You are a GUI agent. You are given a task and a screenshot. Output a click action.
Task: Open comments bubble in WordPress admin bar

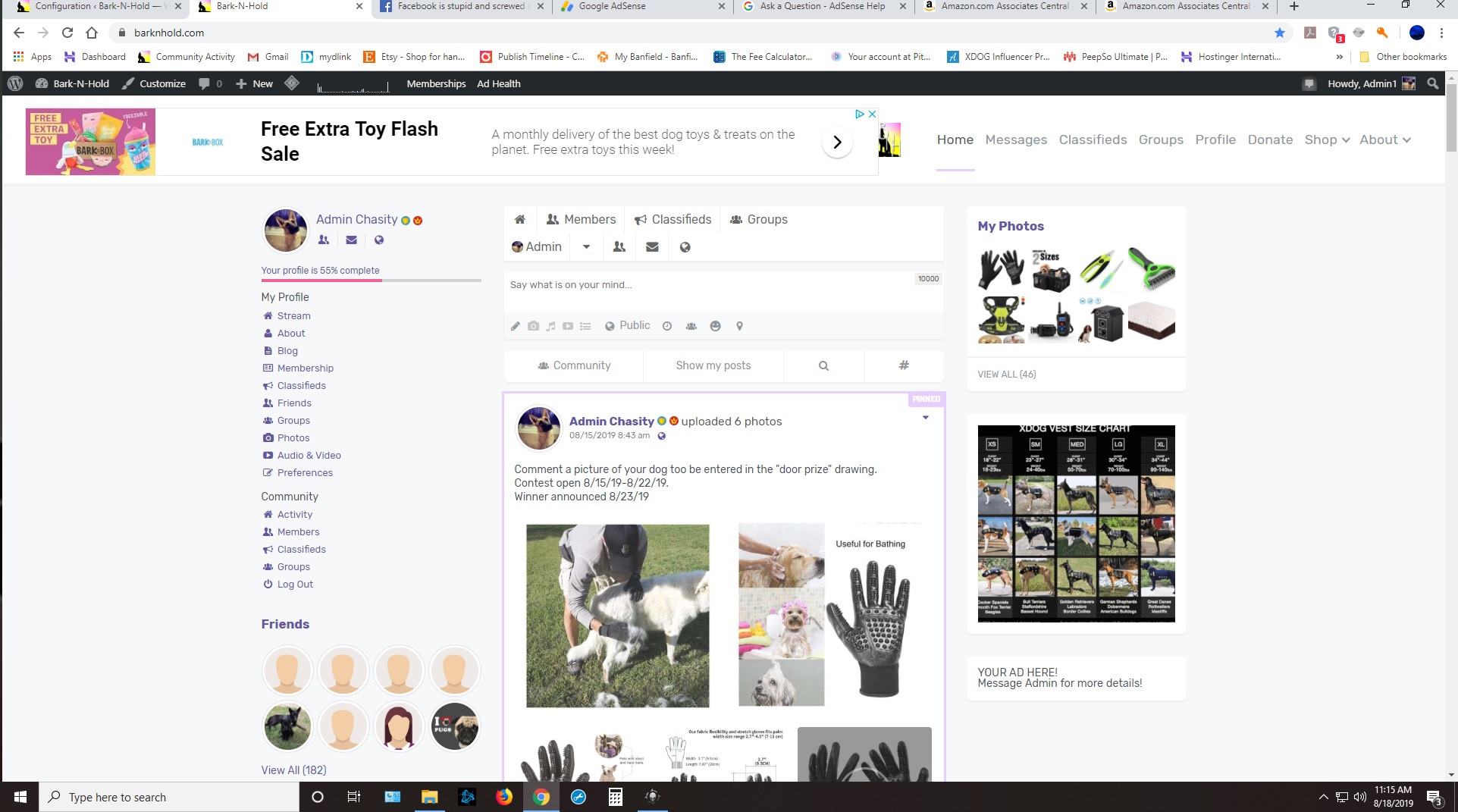click(x=210, y=83)
